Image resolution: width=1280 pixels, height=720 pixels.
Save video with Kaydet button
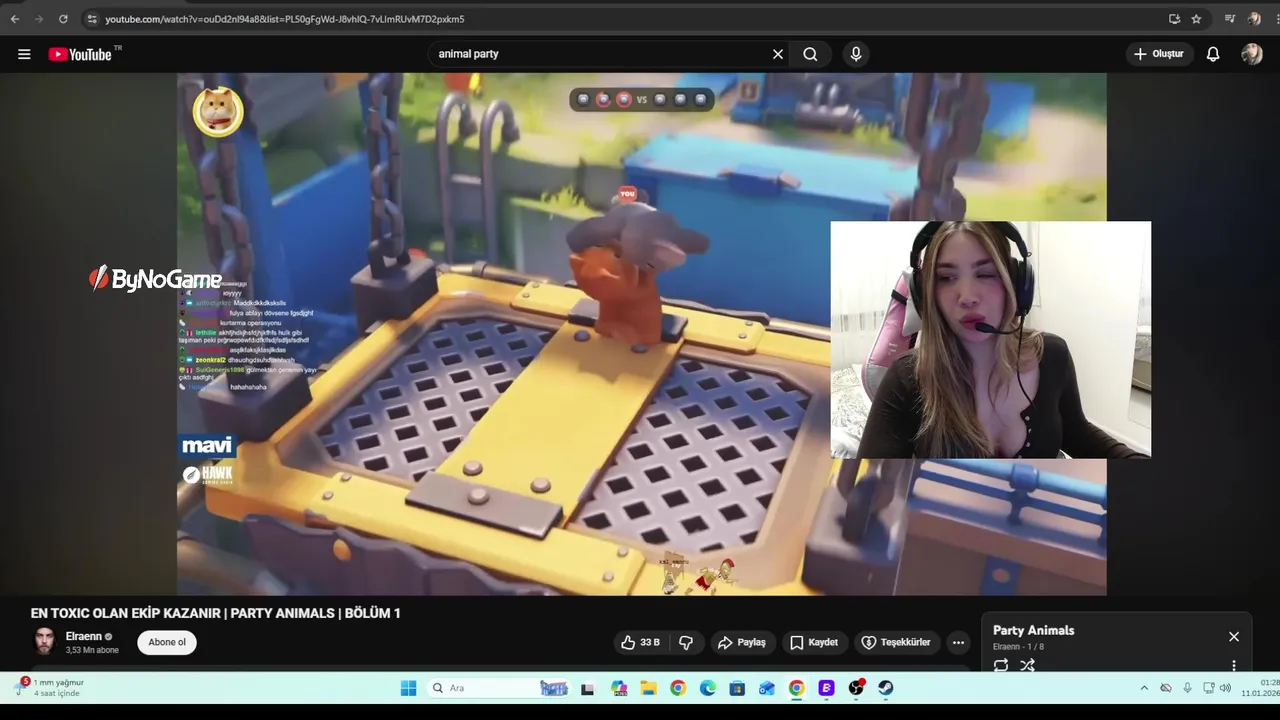(x=814, y=642)
